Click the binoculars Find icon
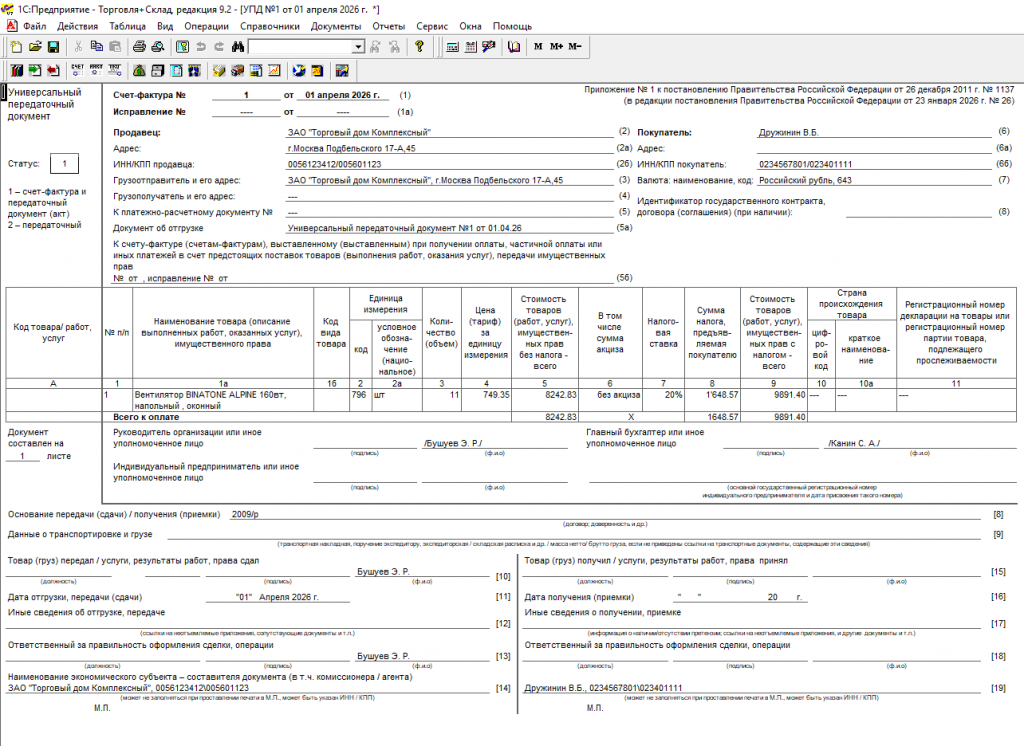 [x=238, y=46]
